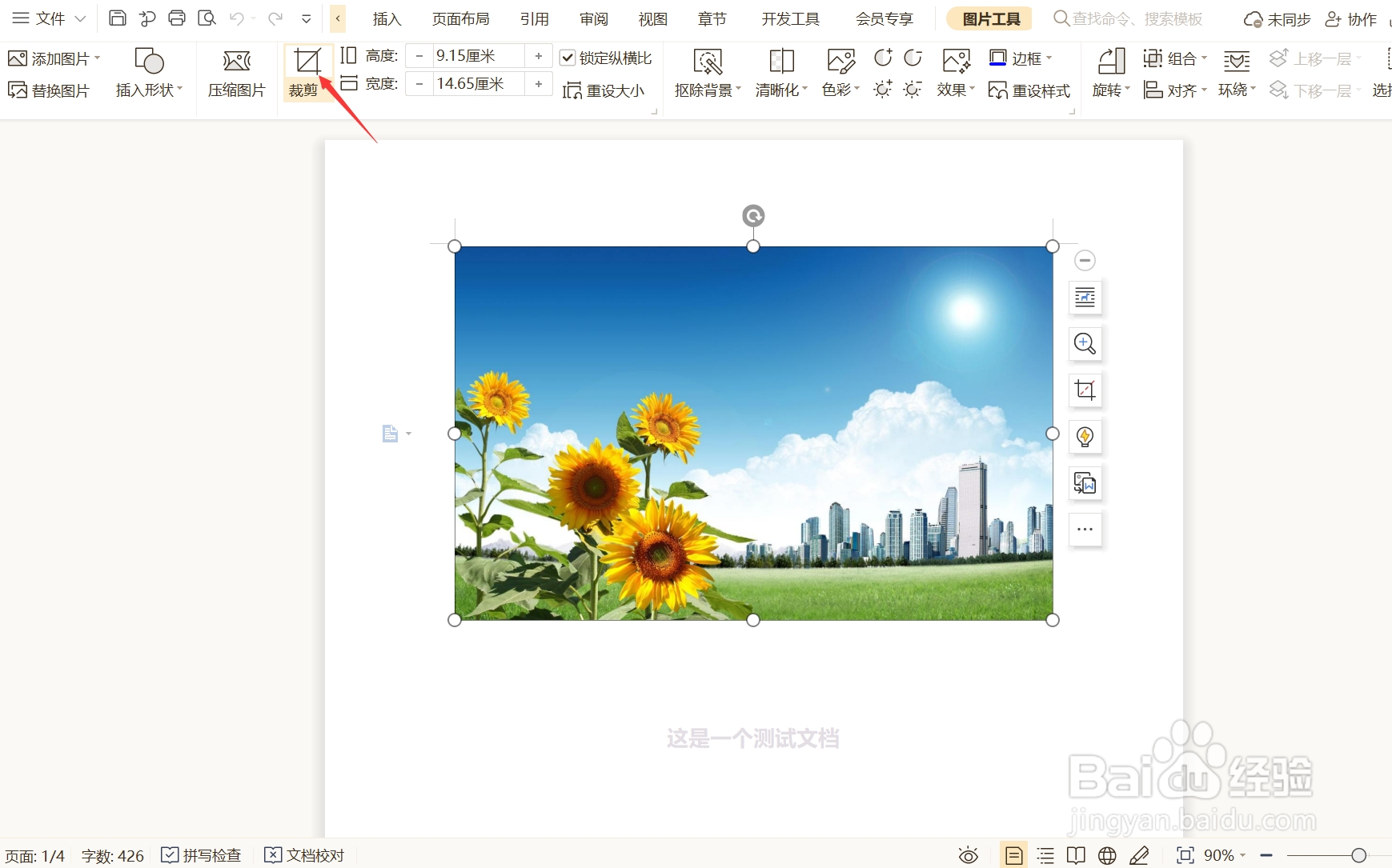Click the image-to-text icon beside image
The image size is (1392, 868).
click(1085, 483)
